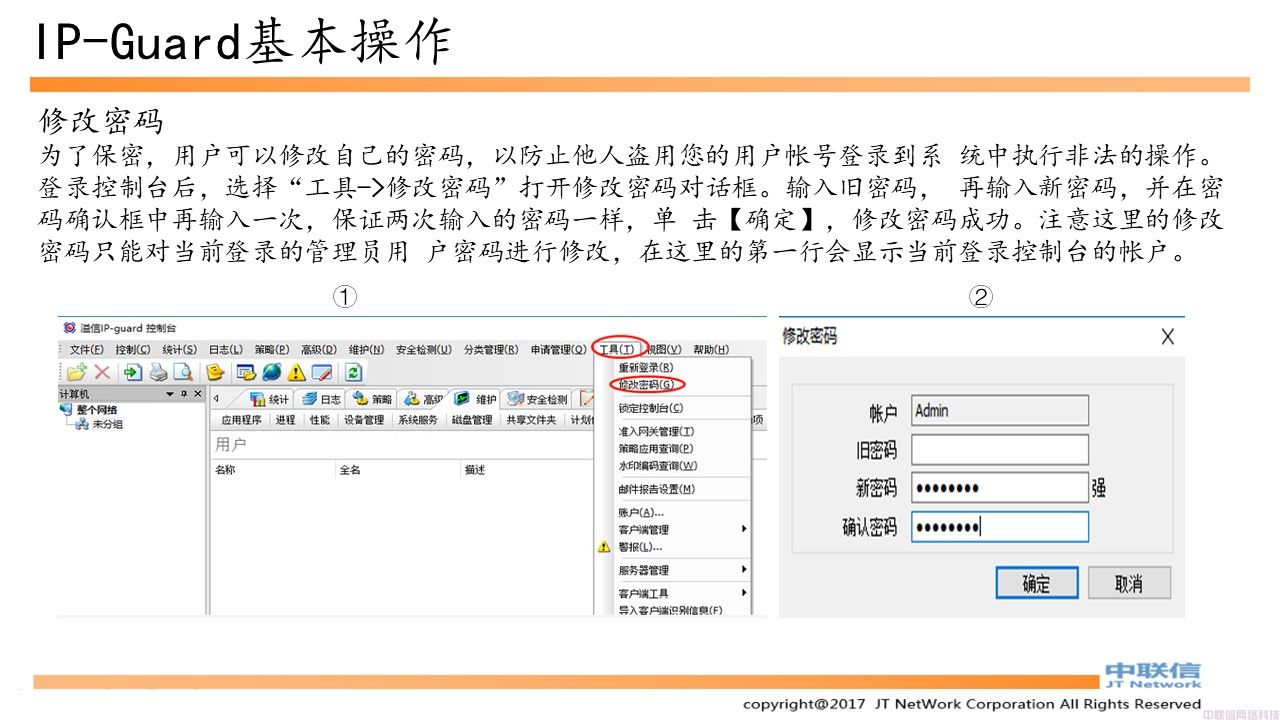
Task: Switch to the 维护 tab
Action: pyautogui.click(x=475, y=399)
